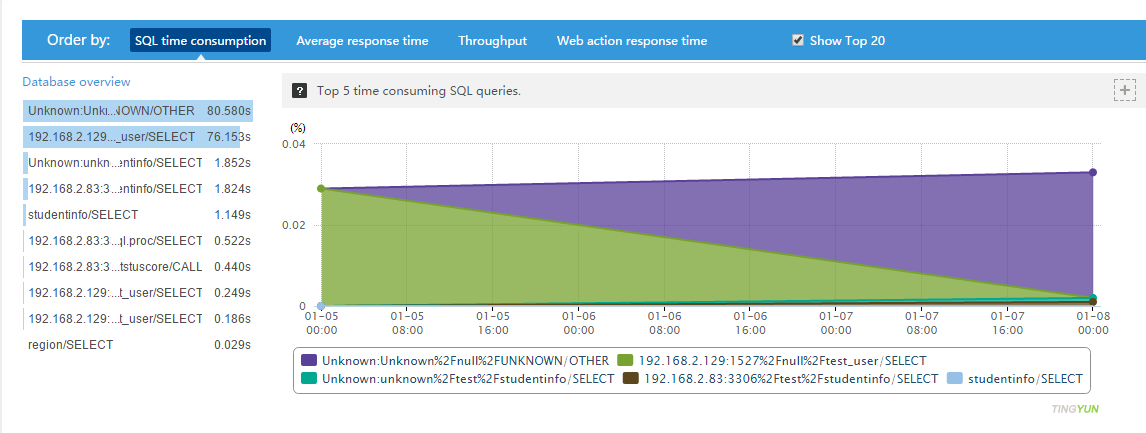Toggle the purple Unknown OTHER legend swatch

coord(309,360)
